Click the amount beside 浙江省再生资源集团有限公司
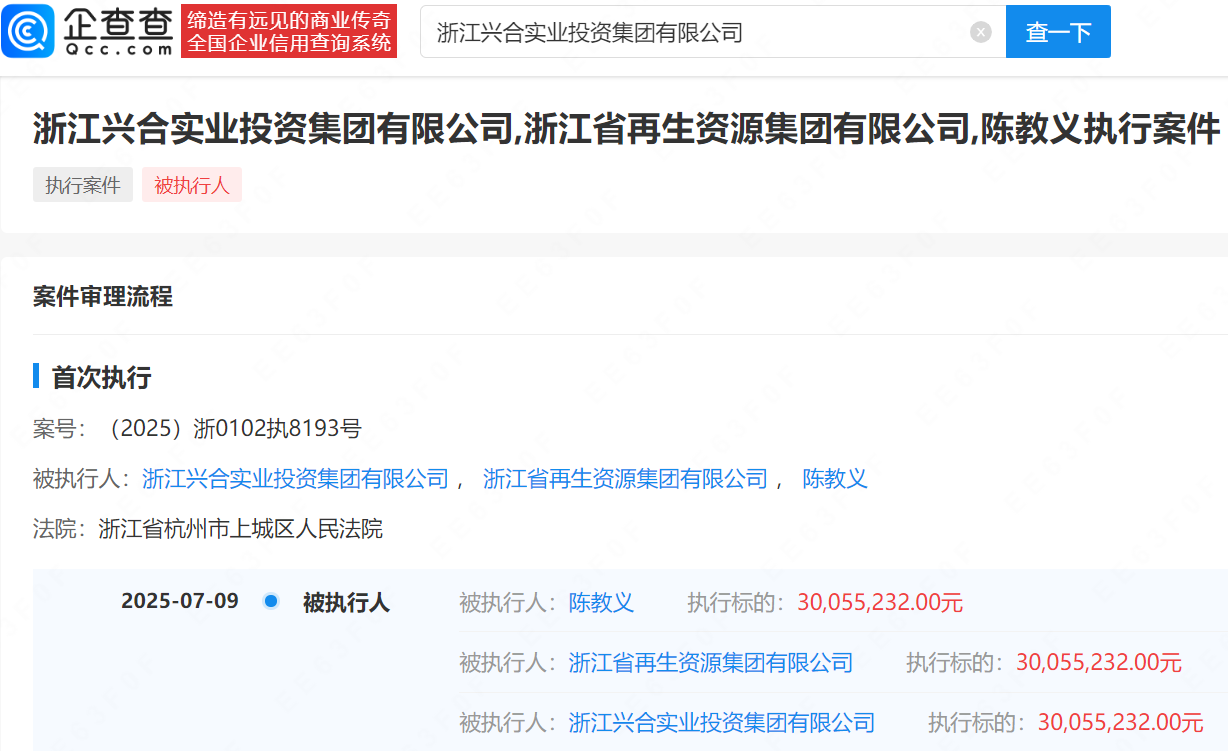Image resolution: width=1228 pixels, height=751 pixels. [1099, 662]
